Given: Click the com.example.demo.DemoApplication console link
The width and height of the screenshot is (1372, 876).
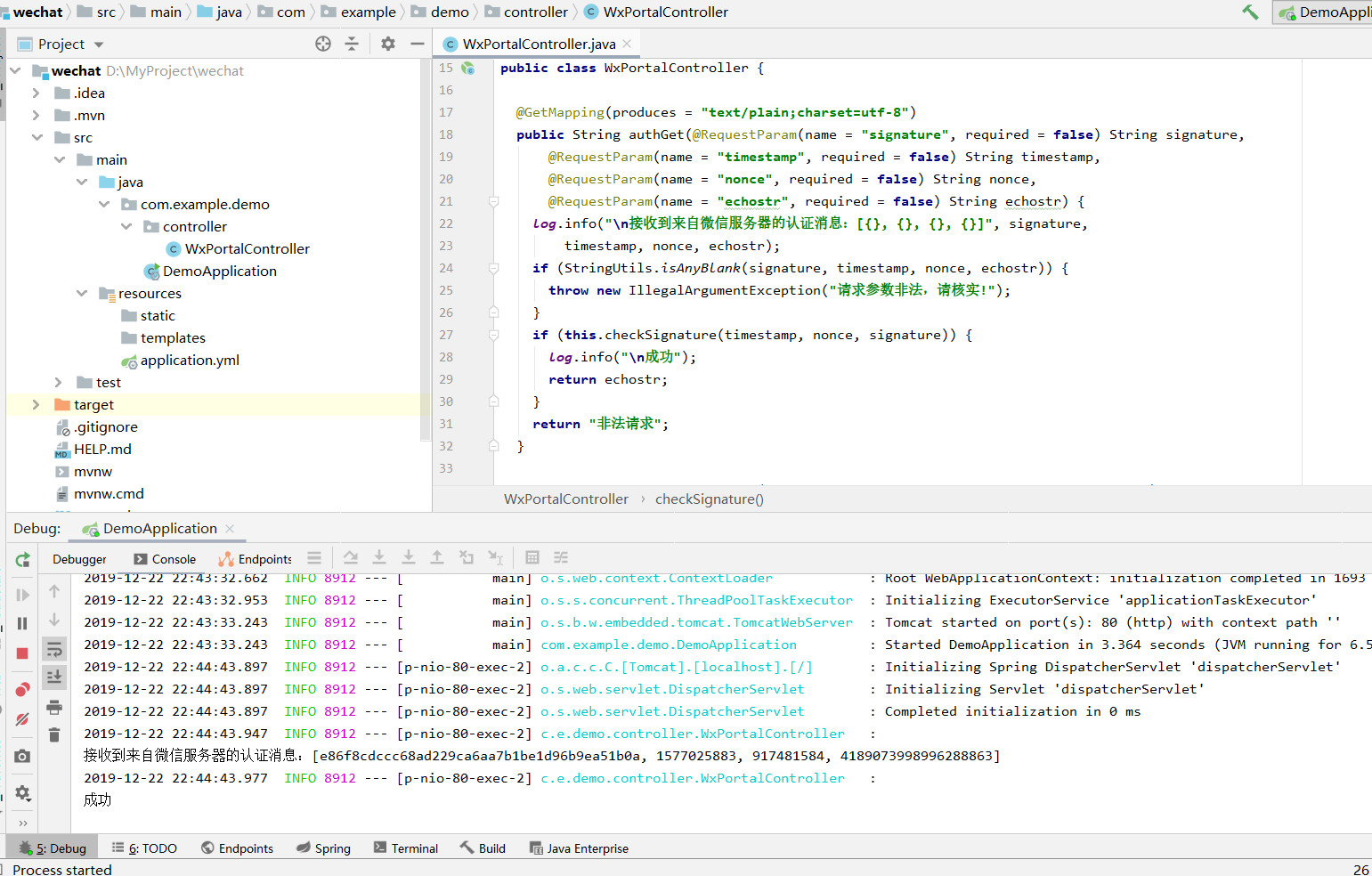Looking at the screenshot, I should pos(669,645).
